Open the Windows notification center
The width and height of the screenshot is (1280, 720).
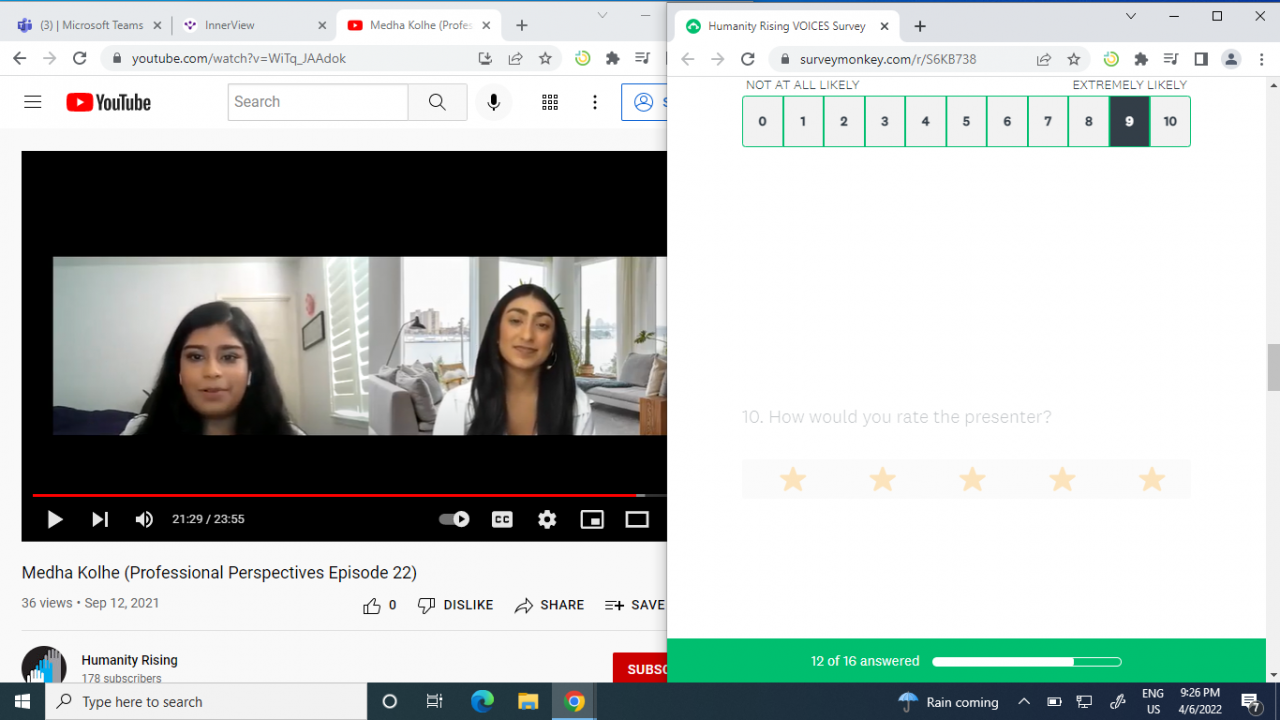pos(1250,701)
